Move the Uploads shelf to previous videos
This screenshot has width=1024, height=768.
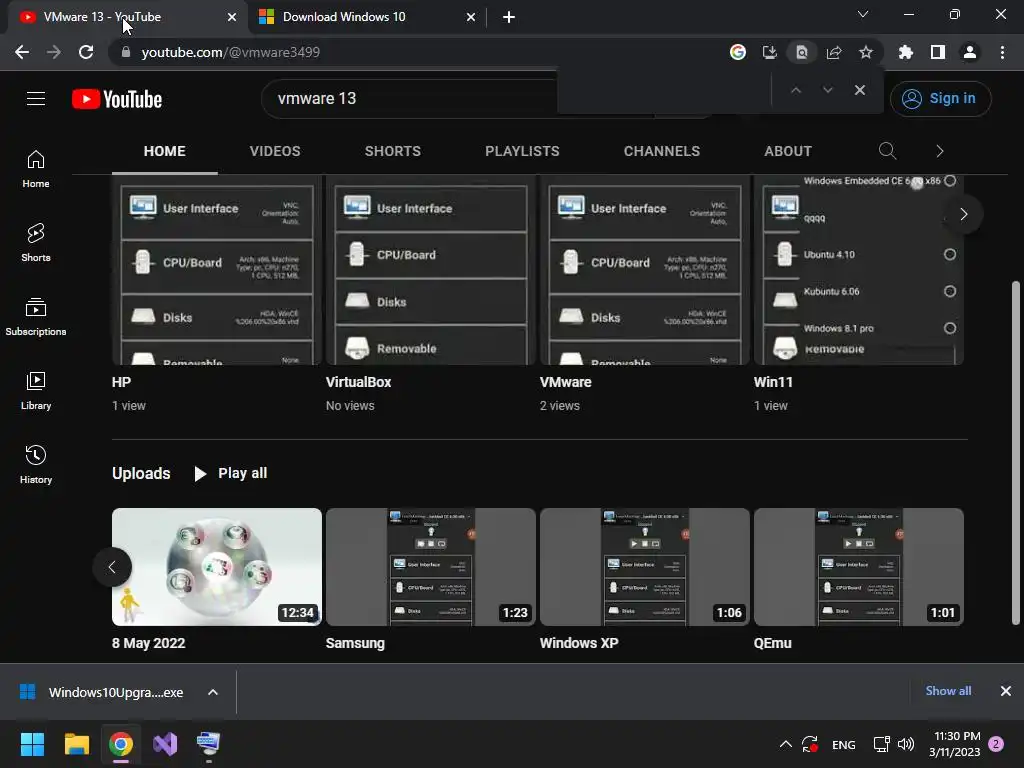(x=112, y=567)
